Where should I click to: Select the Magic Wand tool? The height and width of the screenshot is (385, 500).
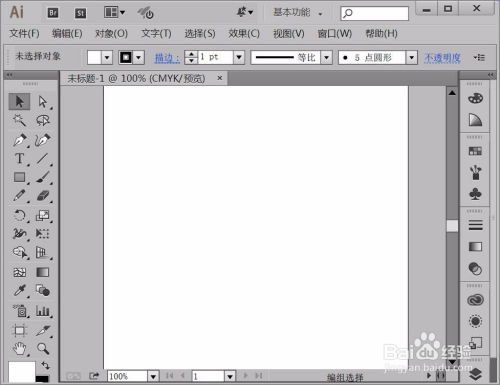19,120
